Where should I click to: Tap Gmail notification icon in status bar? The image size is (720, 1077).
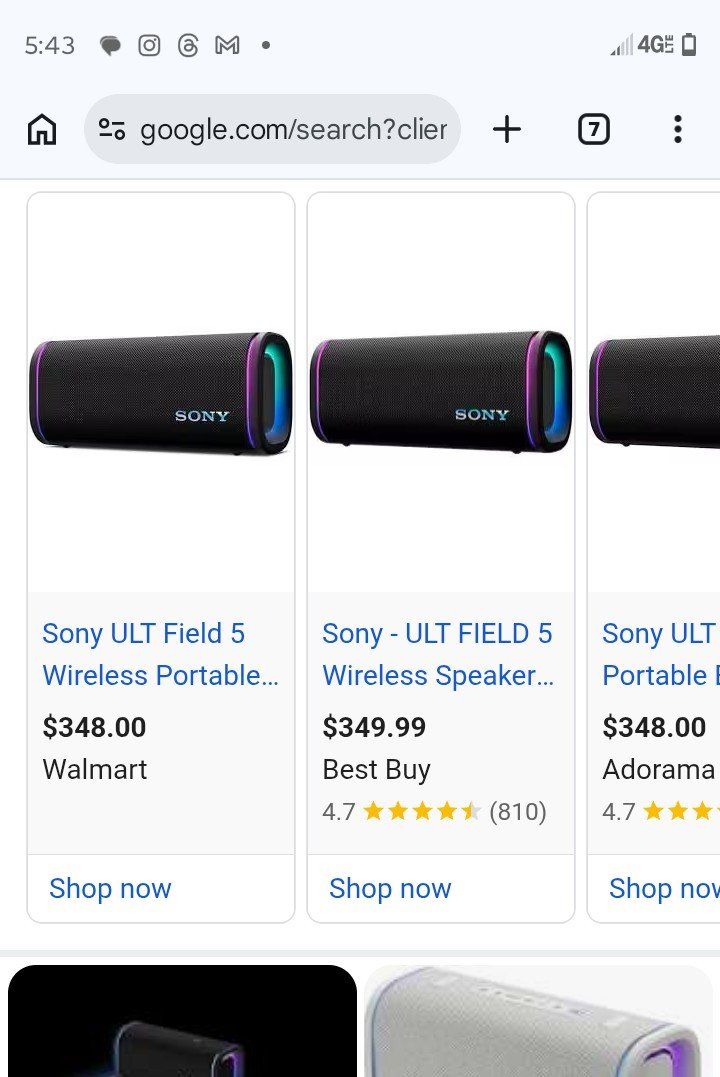click(227, 45)
